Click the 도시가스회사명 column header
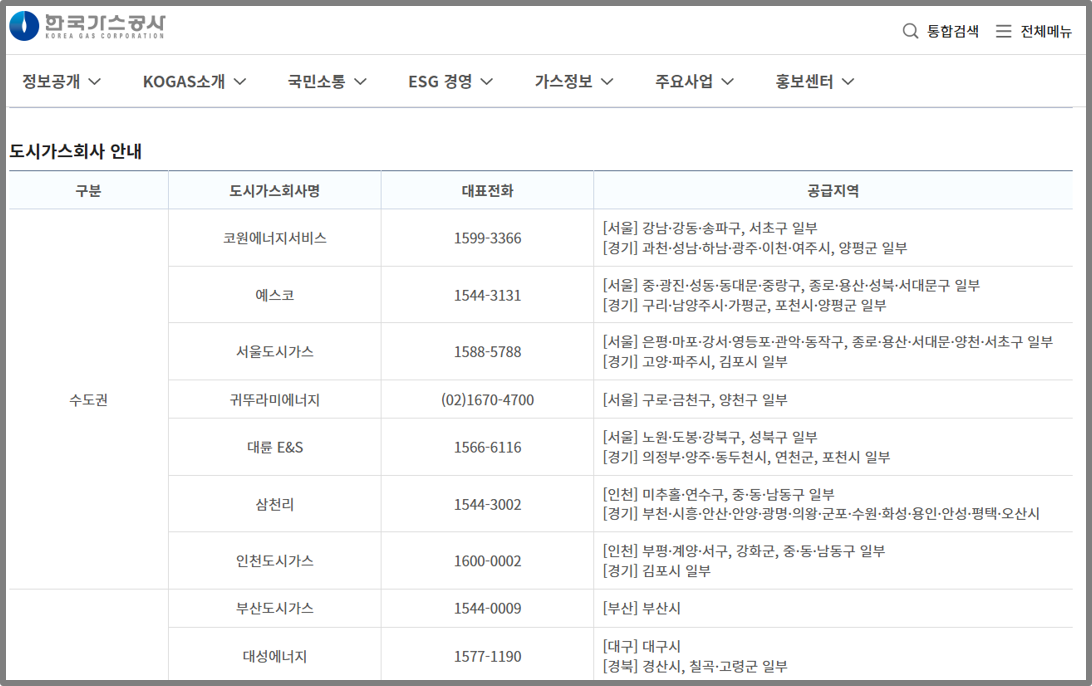The height and width of the screenshot is (686, 1092). pos(274,190)
